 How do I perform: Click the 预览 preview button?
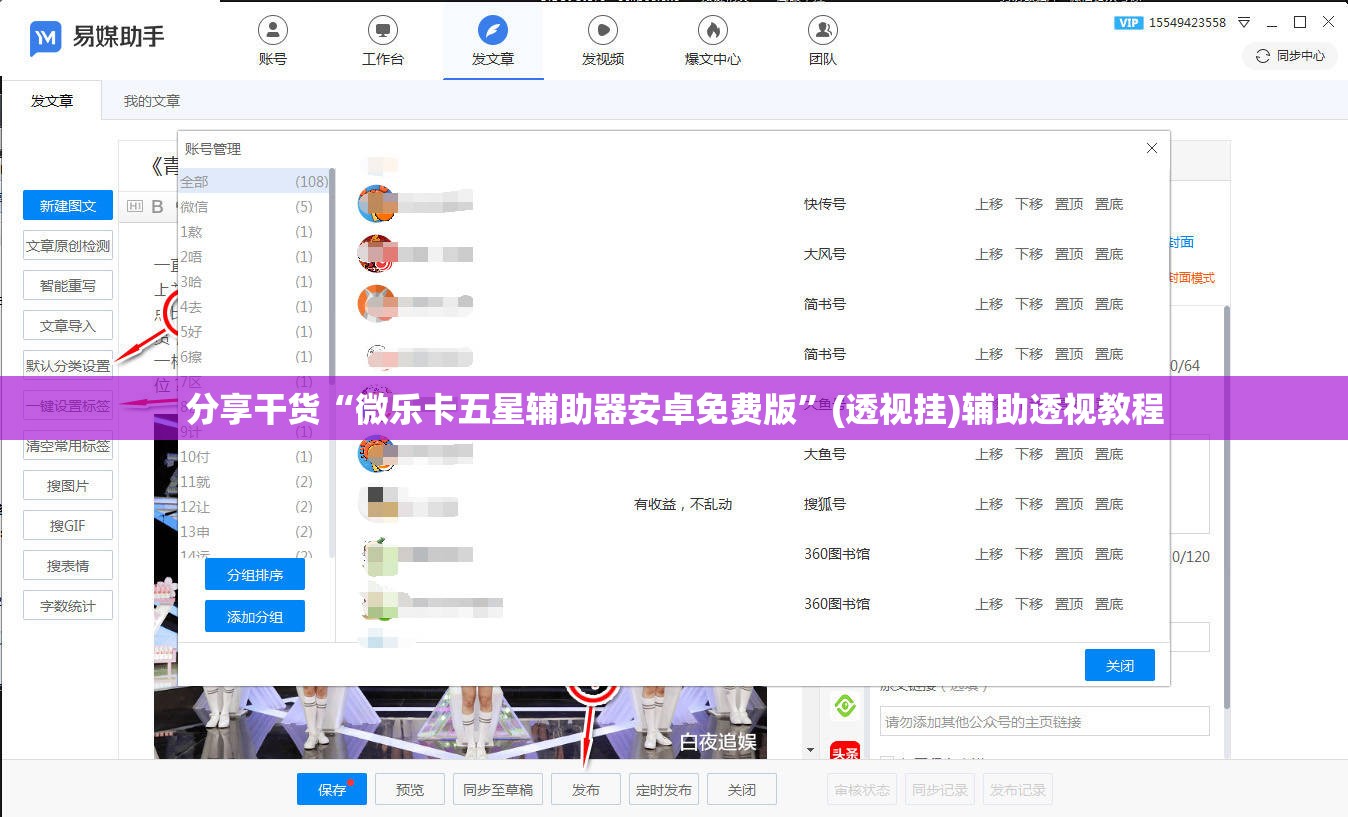click(x=410, y=789)
